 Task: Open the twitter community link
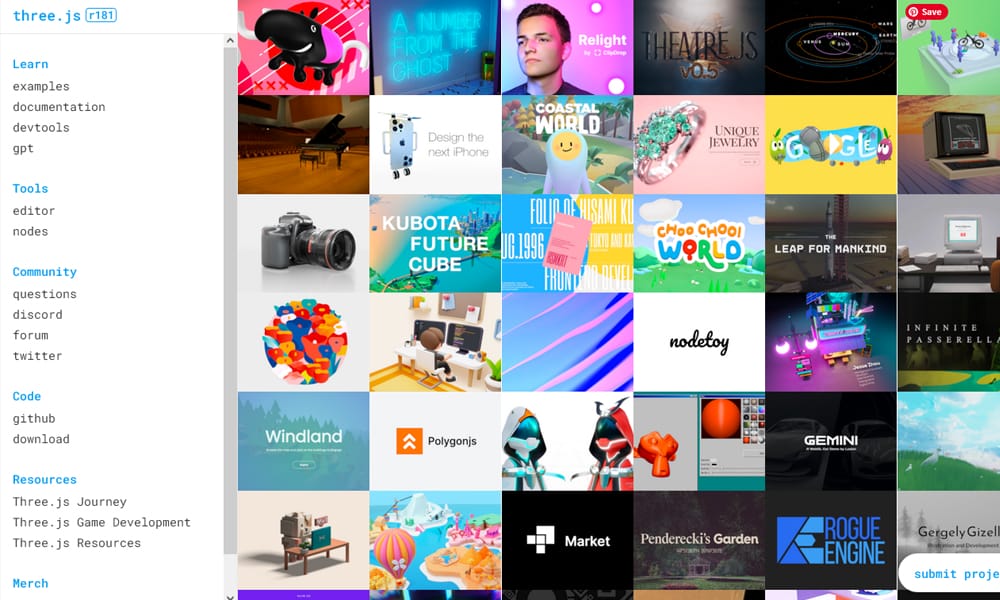pos(38,356)
